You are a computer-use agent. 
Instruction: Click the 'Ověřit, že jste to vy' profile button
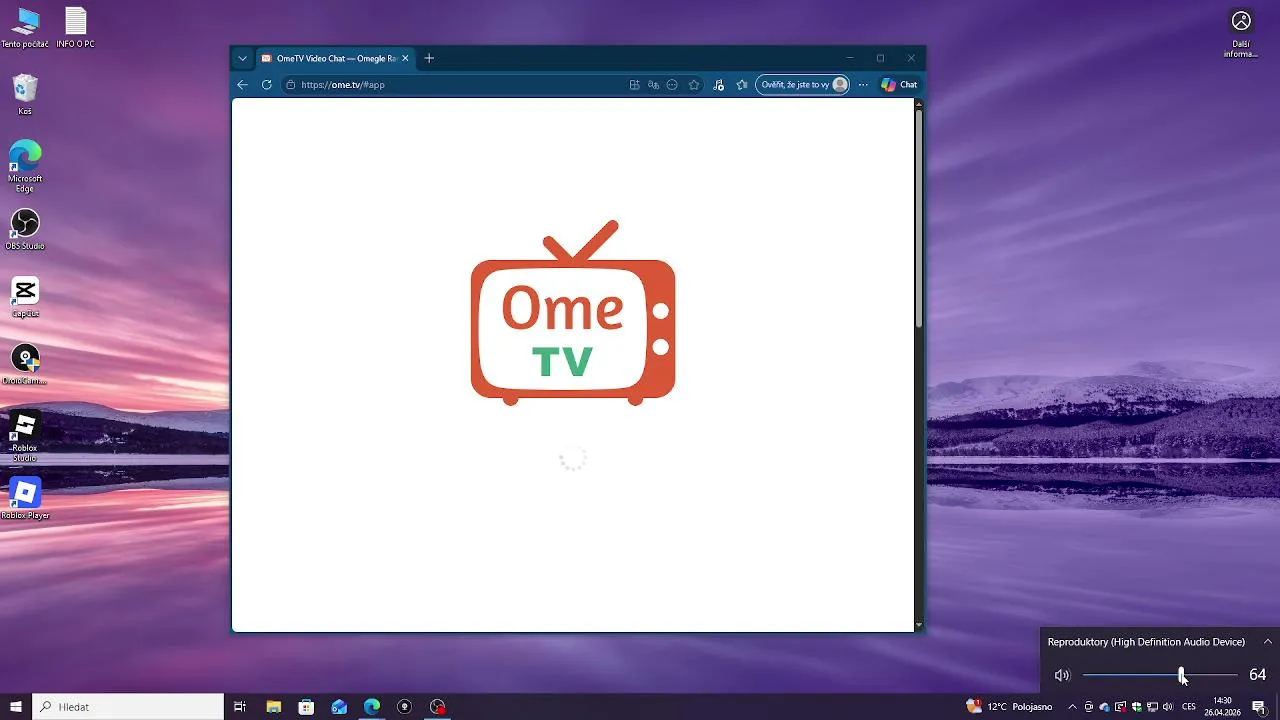(804, 85)
